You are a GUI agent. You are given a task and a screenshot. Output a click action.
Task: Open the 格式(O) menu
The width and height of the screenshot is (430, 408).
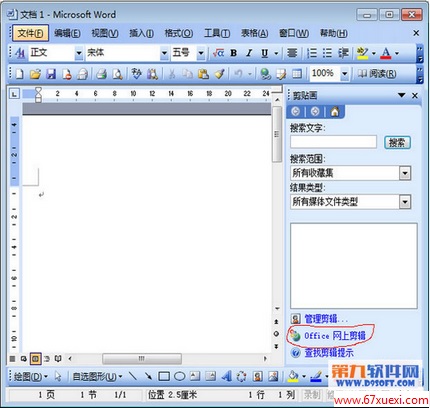179,33
